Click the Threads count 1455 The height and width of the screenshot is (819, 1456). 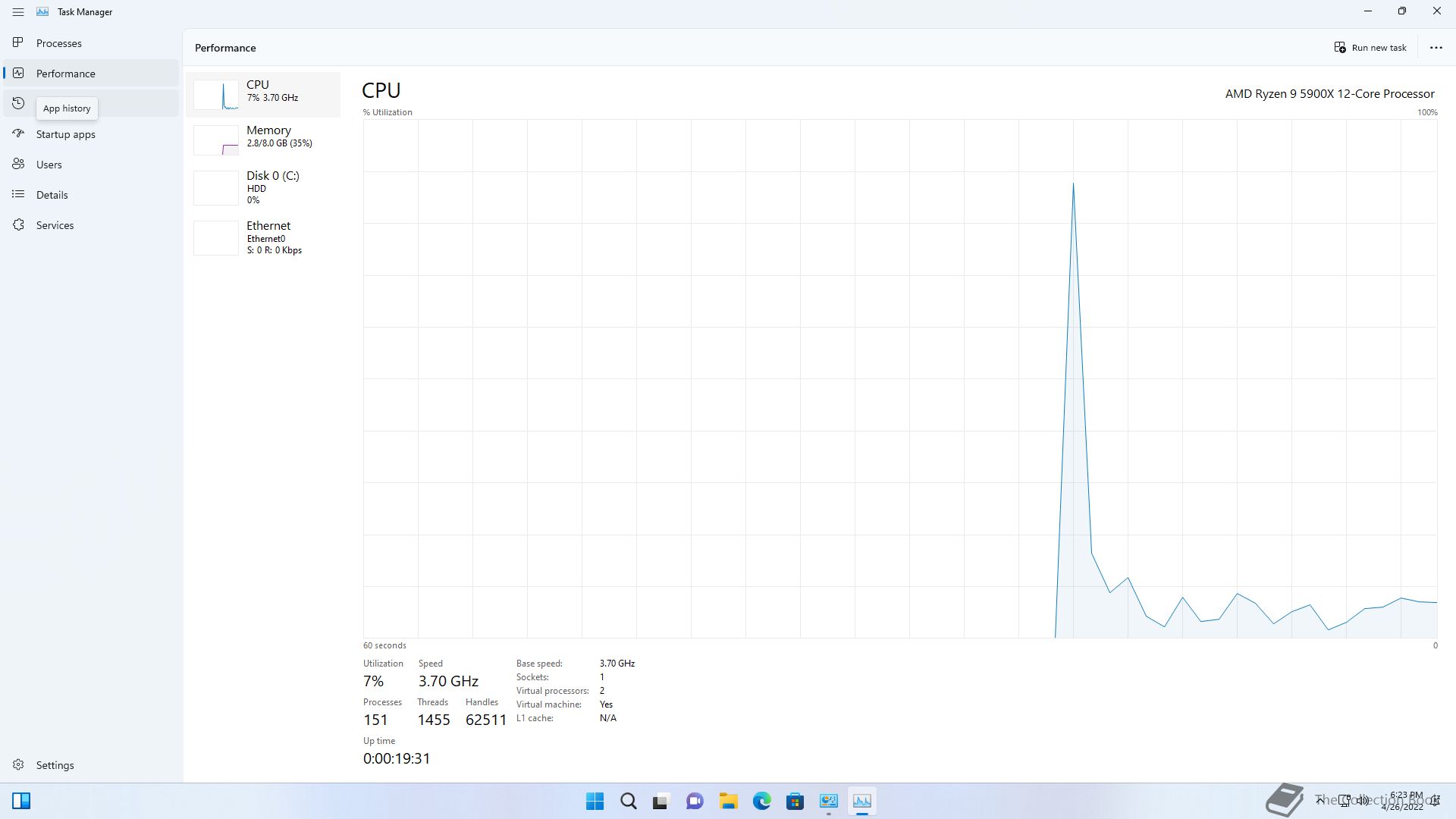click(434, 720)
